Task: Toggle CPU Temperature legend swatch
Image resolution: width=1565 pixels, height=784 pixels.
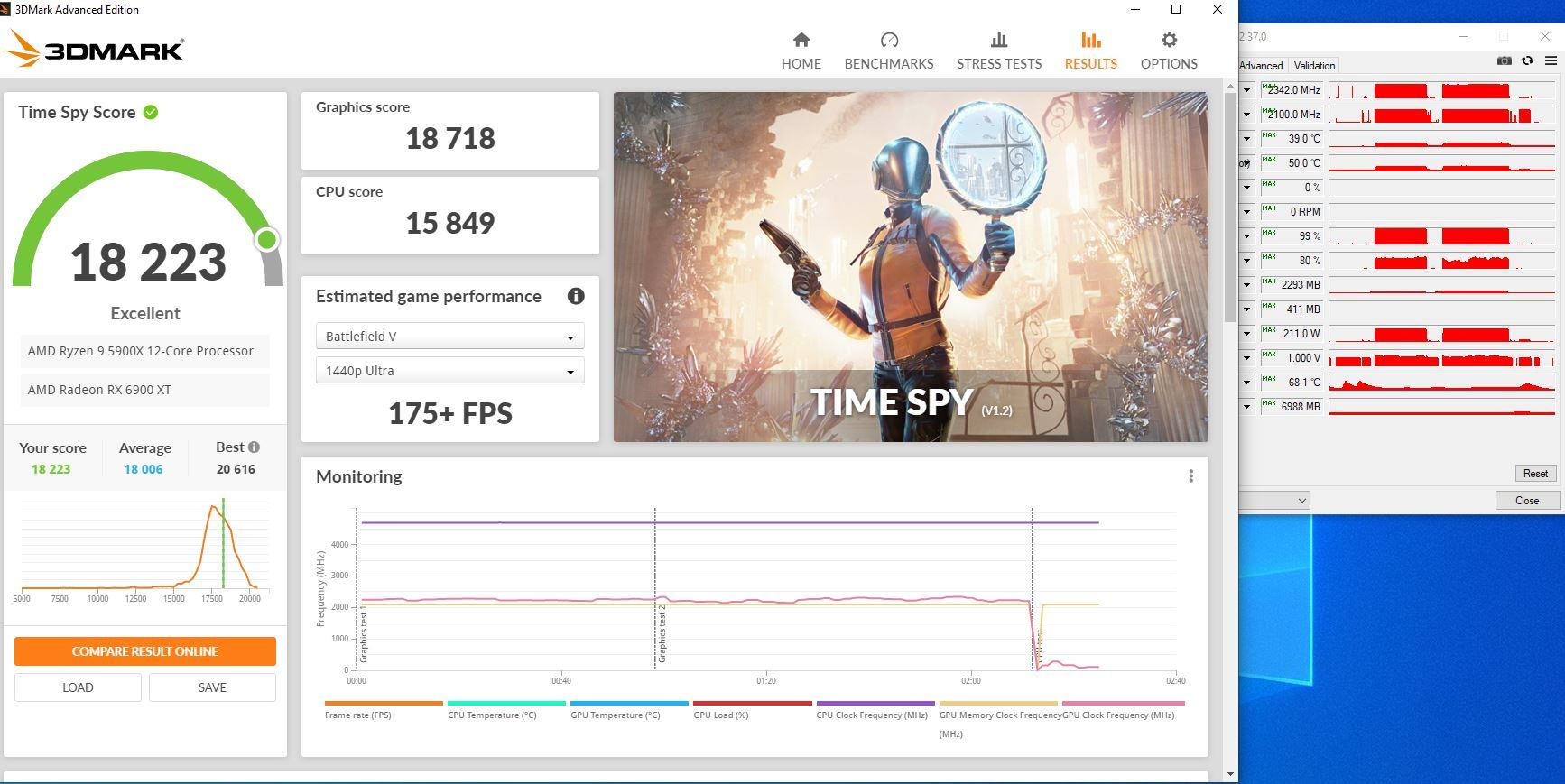Action: pos(506,703)
